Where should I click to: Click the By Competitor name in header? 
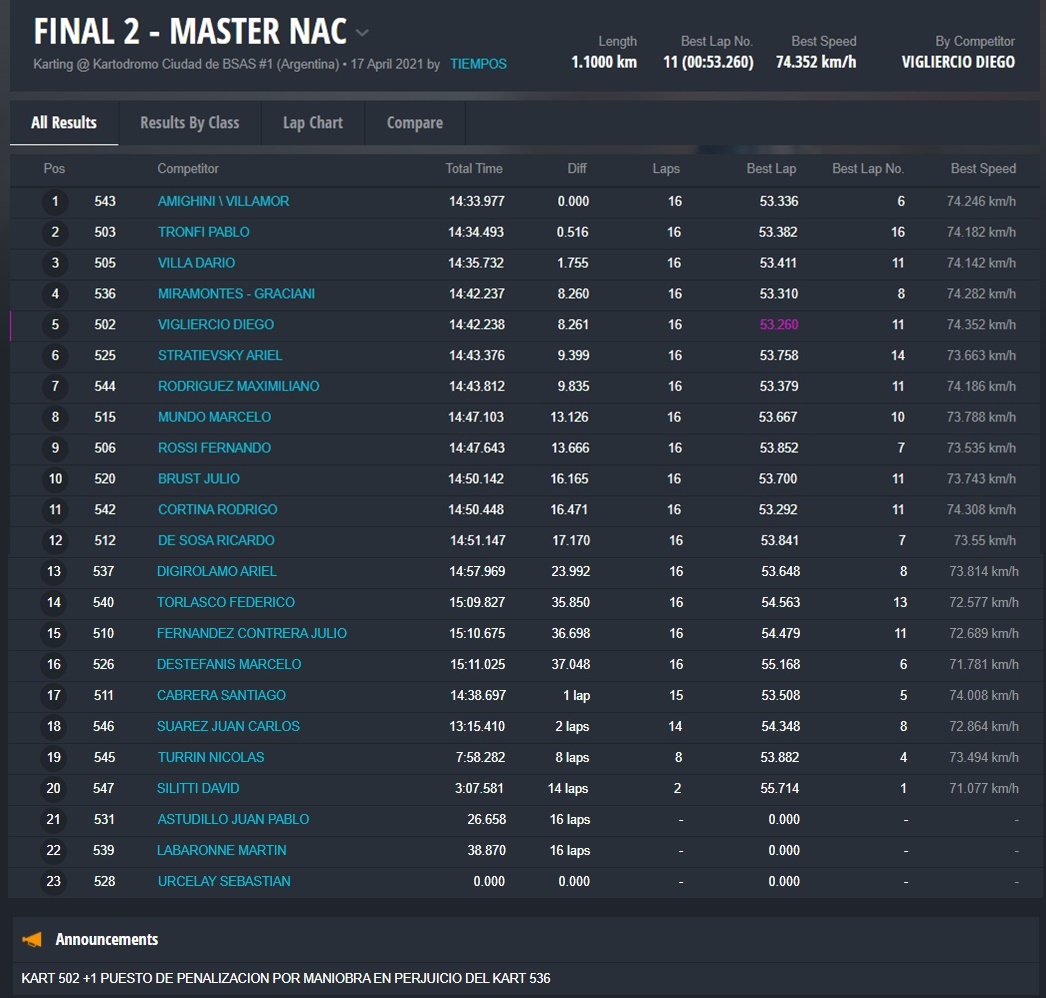pos(957,62)
